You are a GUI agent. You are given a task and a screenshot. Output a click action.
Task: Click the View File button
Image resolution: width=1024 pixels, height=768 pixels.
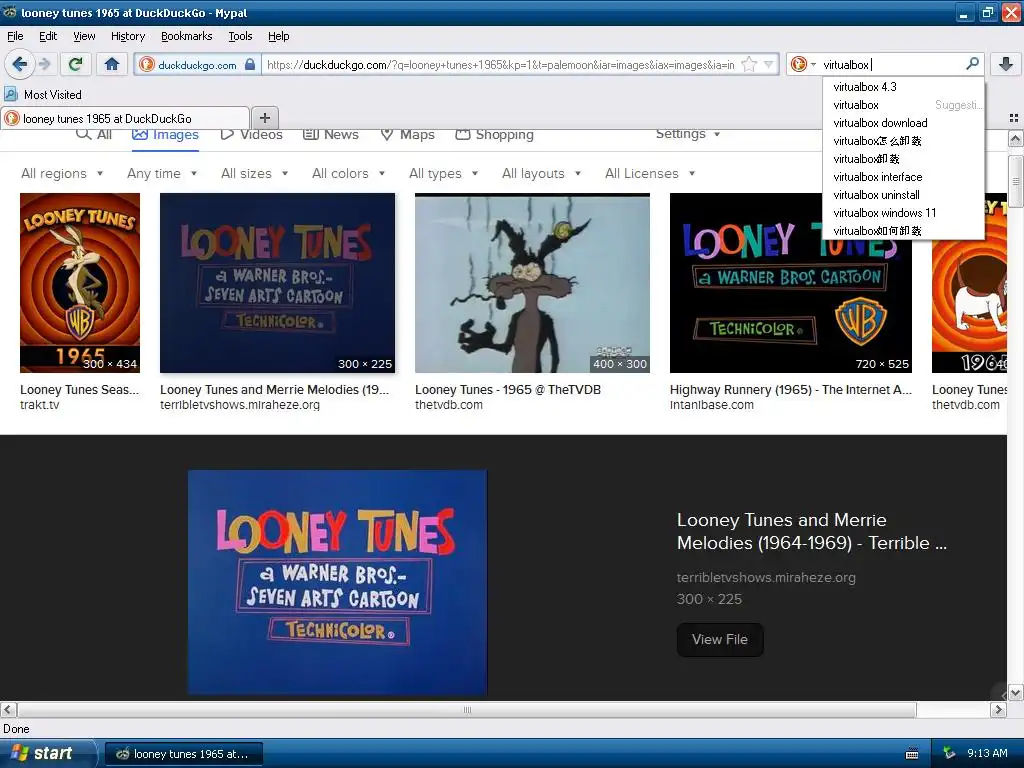720,639
